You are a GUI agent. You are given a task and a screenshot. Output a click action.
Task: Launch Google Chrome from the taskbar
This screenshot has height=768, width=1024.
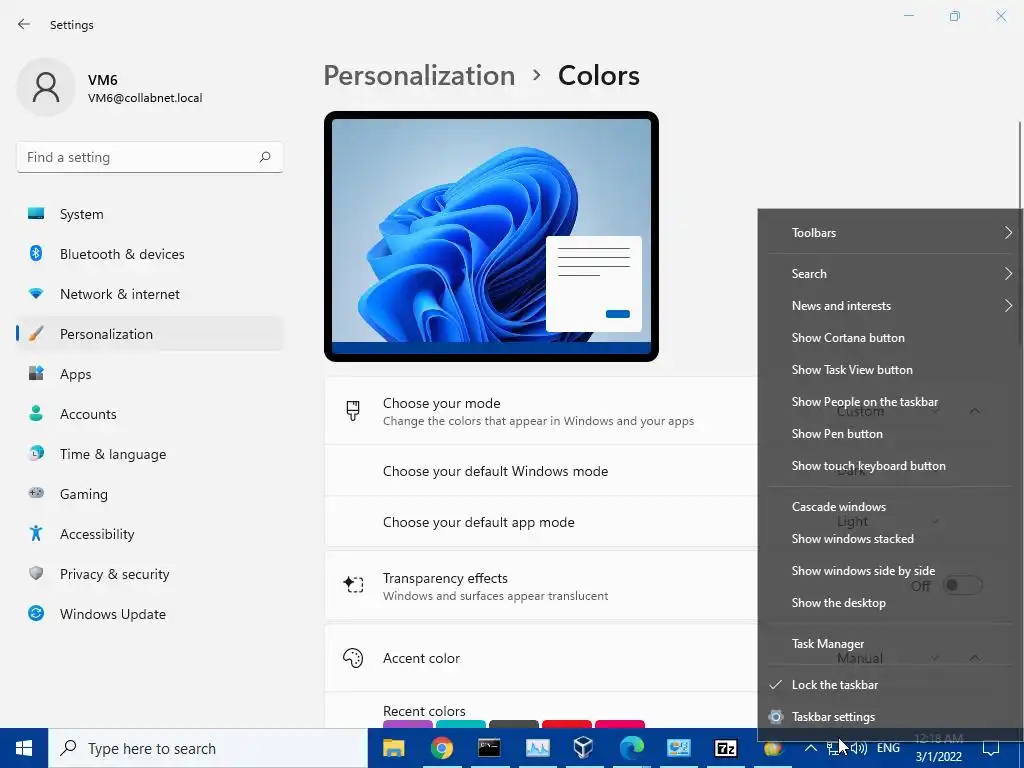[441, 748]
